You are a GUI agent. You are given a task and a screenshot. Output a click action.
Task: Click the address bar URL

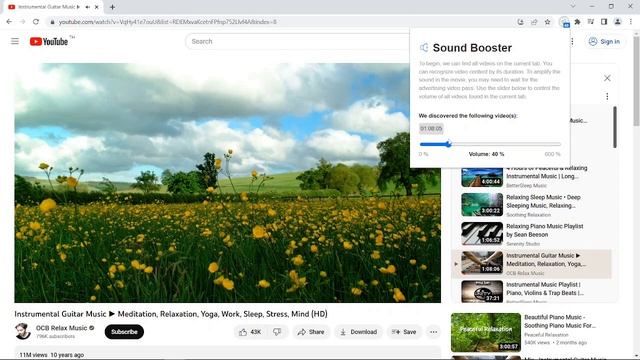[167, 22]
